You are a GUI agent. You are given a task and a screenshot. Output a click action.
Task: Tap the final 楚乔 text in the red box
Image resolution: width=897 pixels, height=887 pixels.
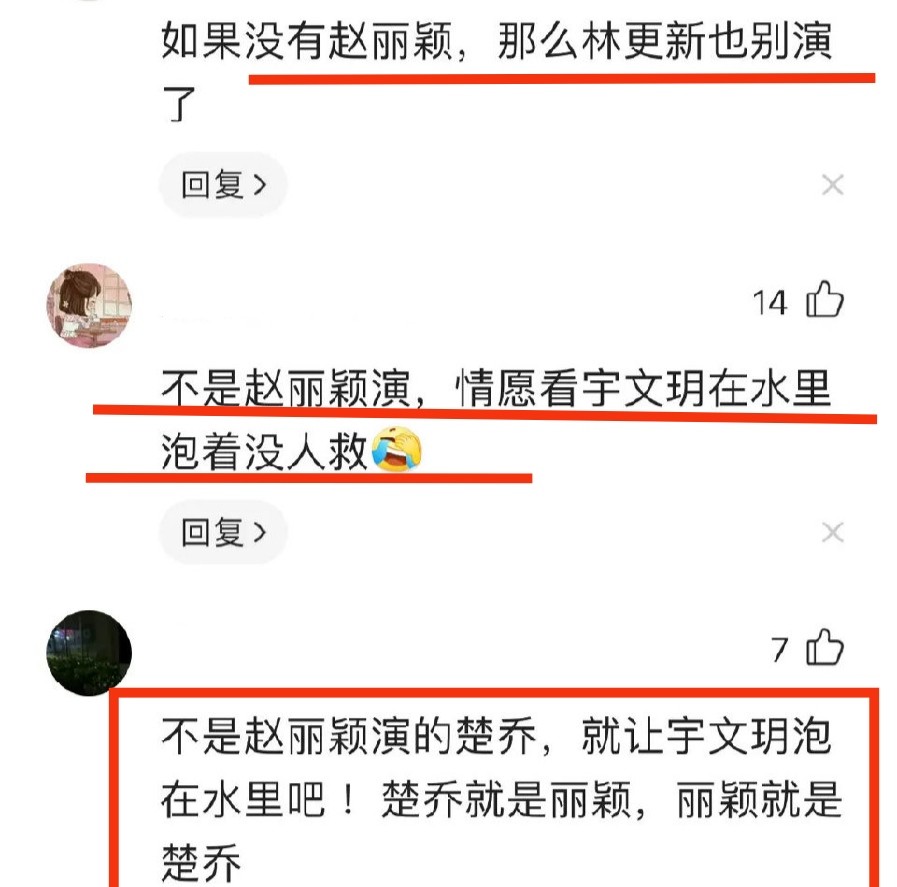201,862
